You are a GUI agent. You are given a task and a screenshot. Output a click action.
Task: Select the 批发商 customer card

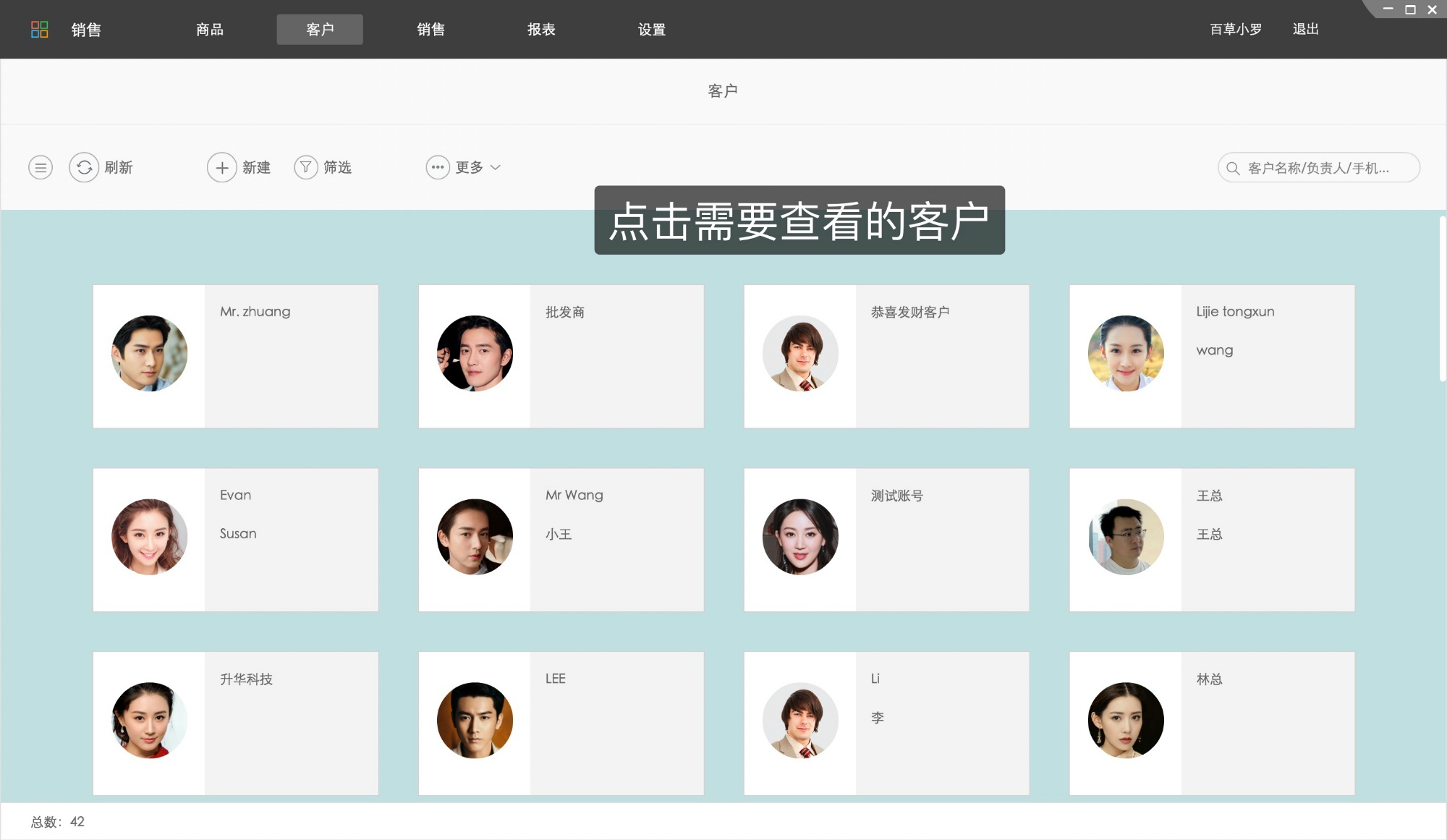[561, 355]
